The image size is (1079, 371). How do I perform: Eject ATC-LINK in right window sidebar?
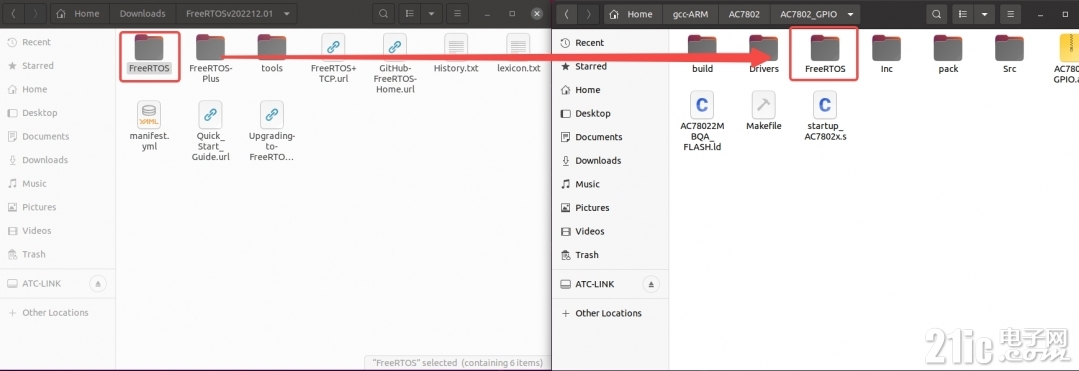pyautogui.click(x=651, y=284)
